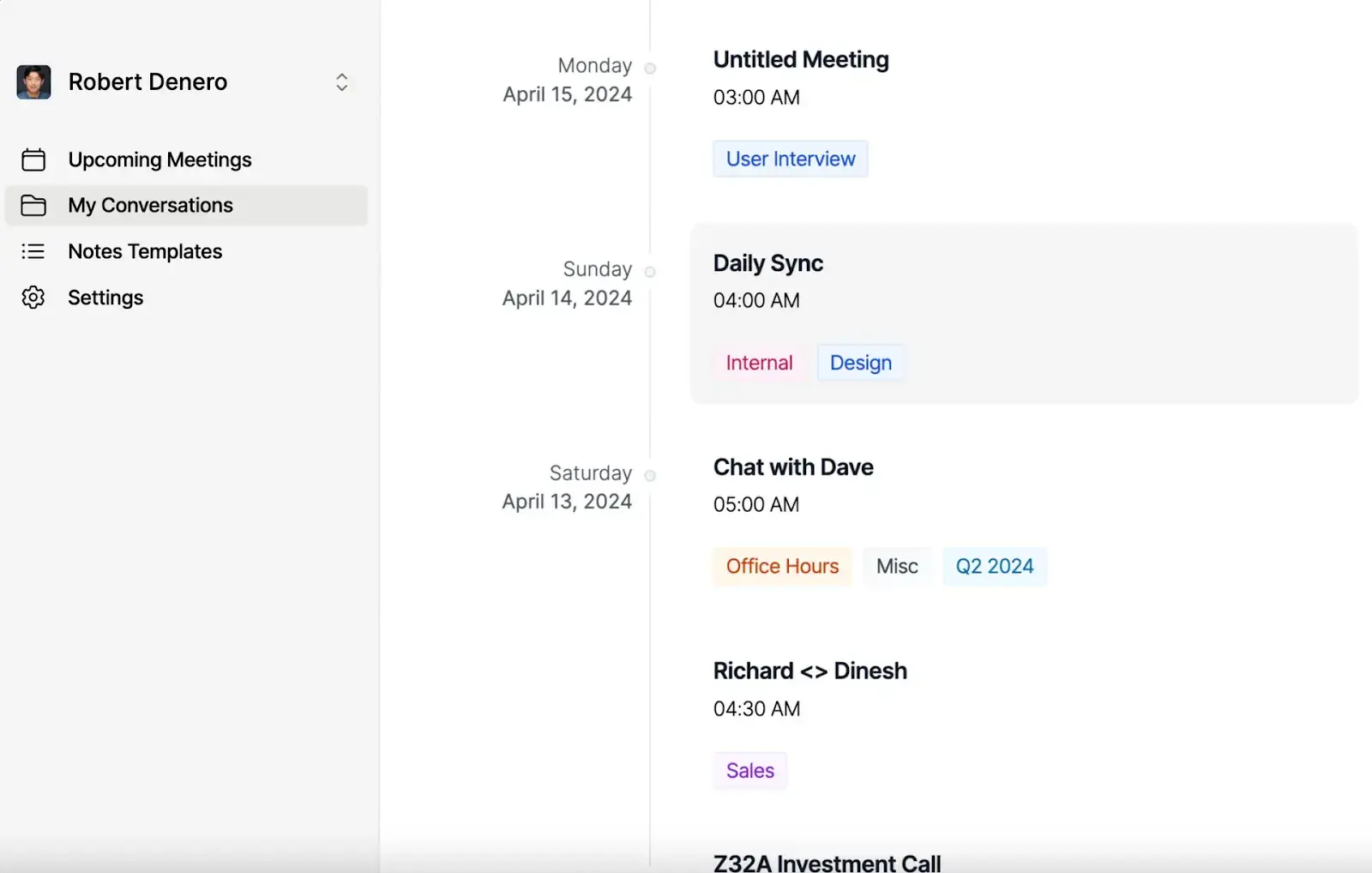Click the Office Hours tag

[781, 566]
